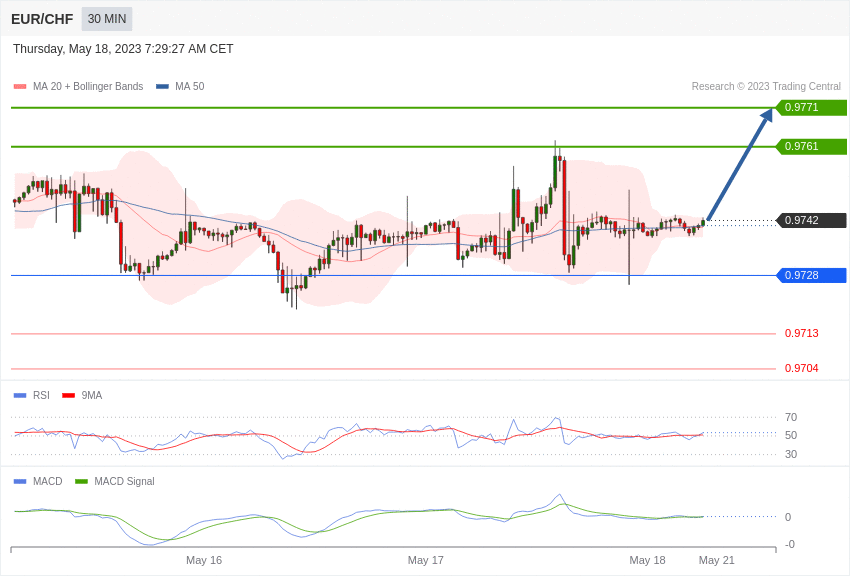Click the 0.9728 blue pivot price tag
This screenshot has height=576, width=850.
812,275
